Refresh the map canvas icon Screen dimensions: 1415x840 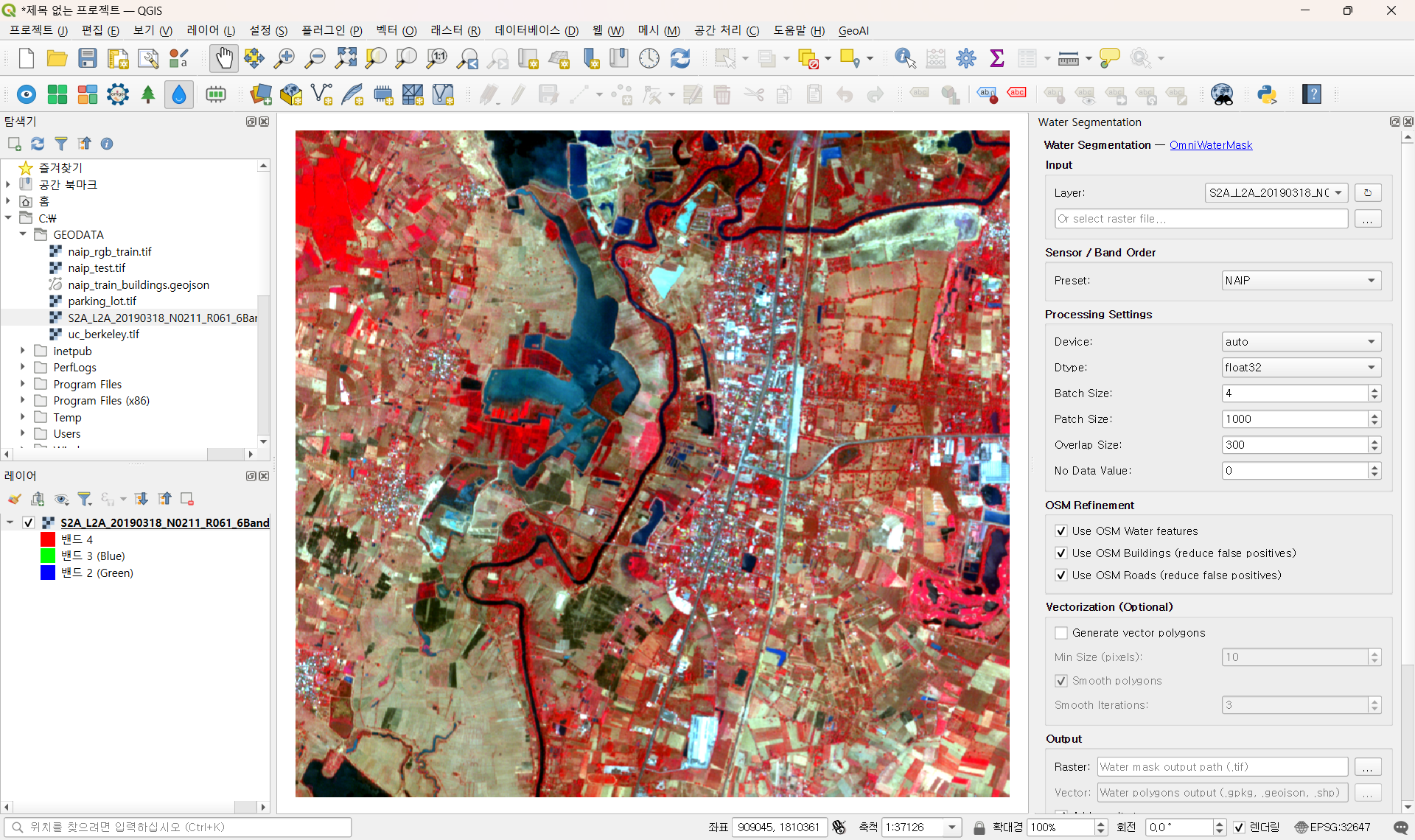[679, 58]
